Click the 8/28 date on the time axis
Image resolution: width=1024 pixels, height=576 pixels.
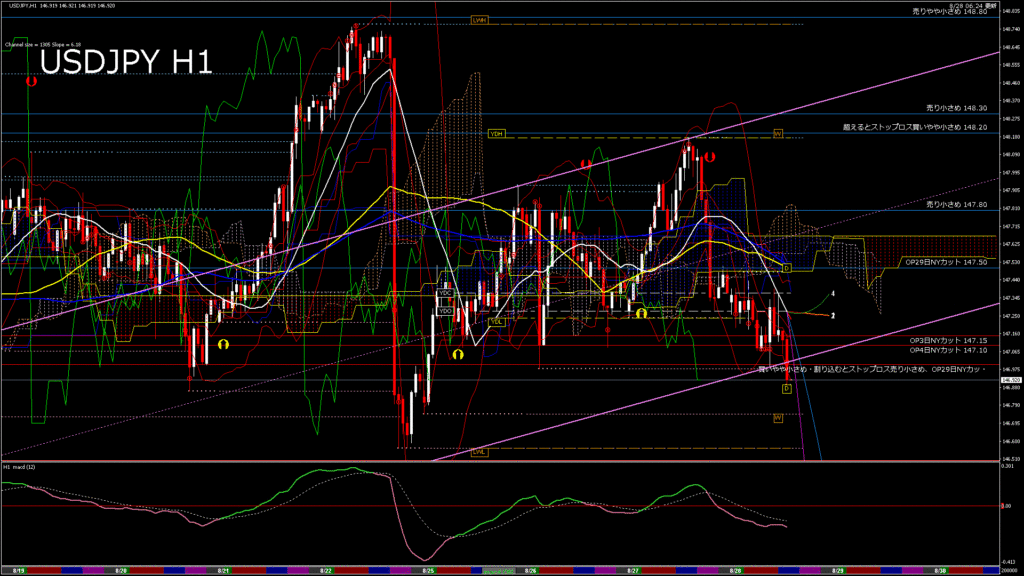coord(735,571)
